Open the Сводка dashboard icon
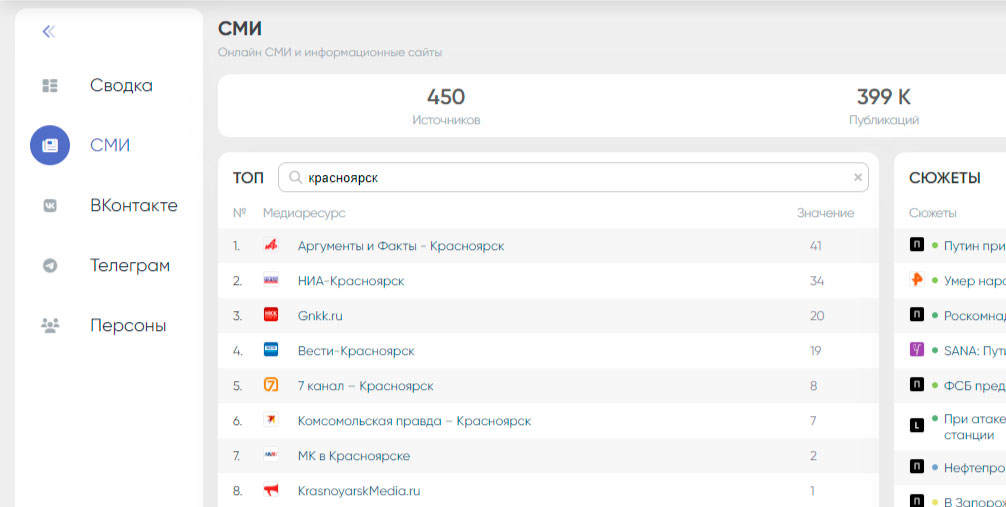The image size is (1006, 507). point(50,86)
